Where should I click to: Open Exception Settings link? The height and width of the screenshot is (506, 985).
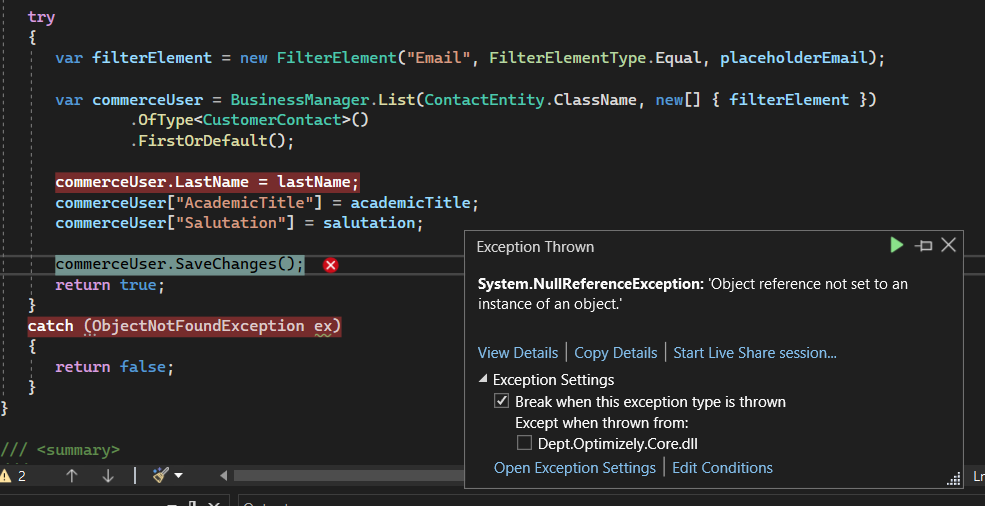point(575,468)
